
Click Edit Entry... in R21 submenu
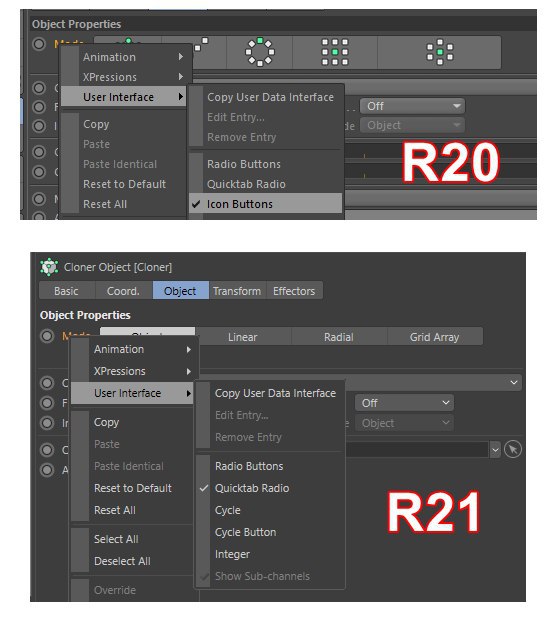pyautogui.click(x=270, y=415)
